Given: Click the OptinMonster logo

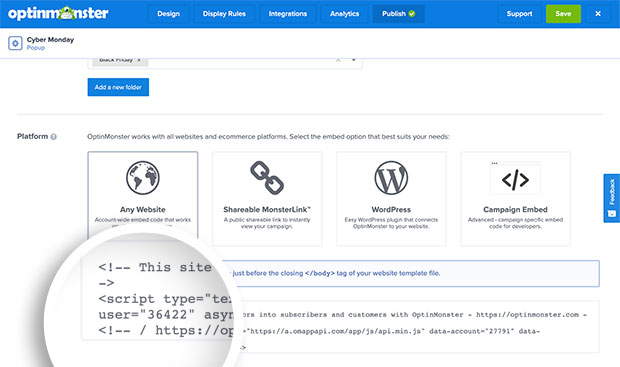Looking at the screenshot, I should (58, 13).
